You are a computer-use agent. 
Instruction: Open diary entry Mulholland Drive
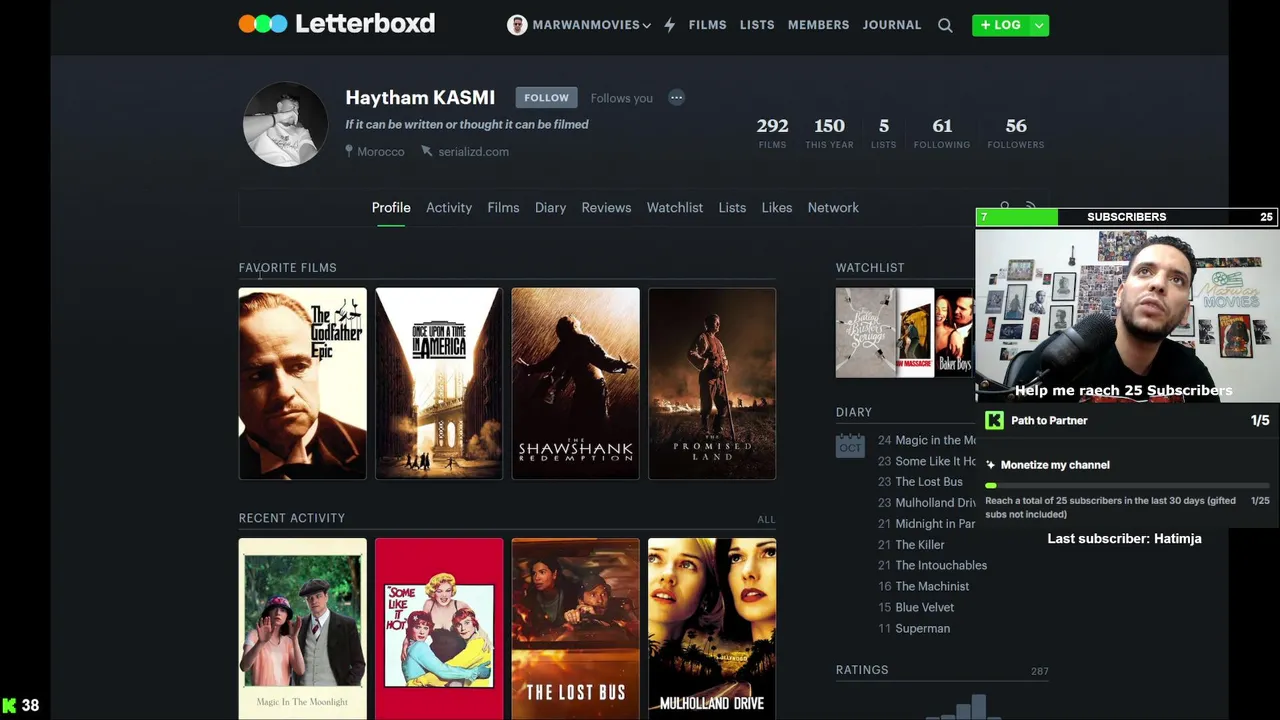click(x=935, y=503)
